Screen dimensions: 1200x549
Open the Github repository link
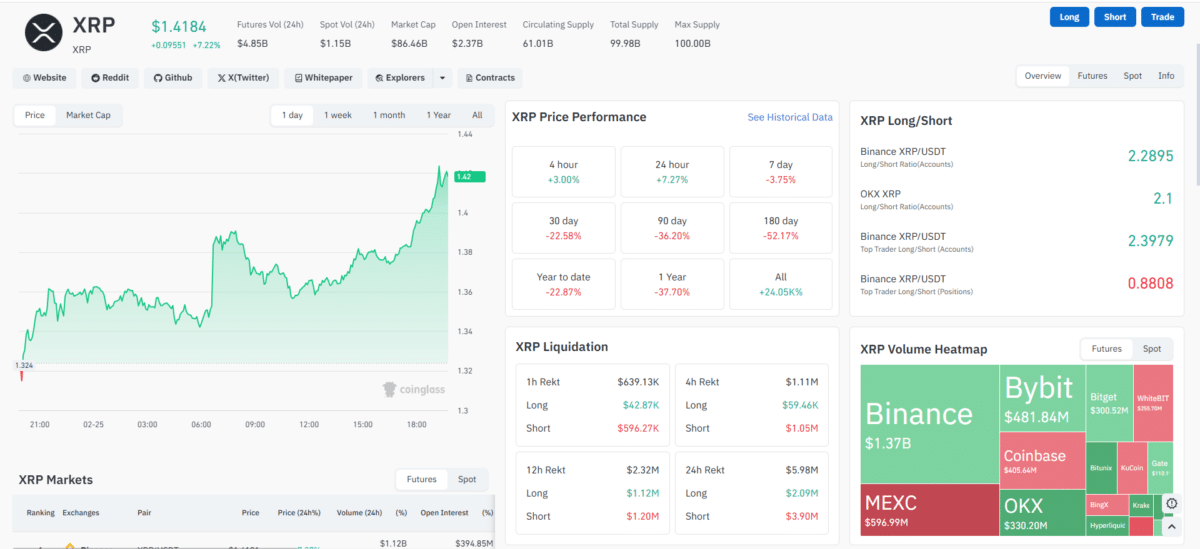[172, 78]
